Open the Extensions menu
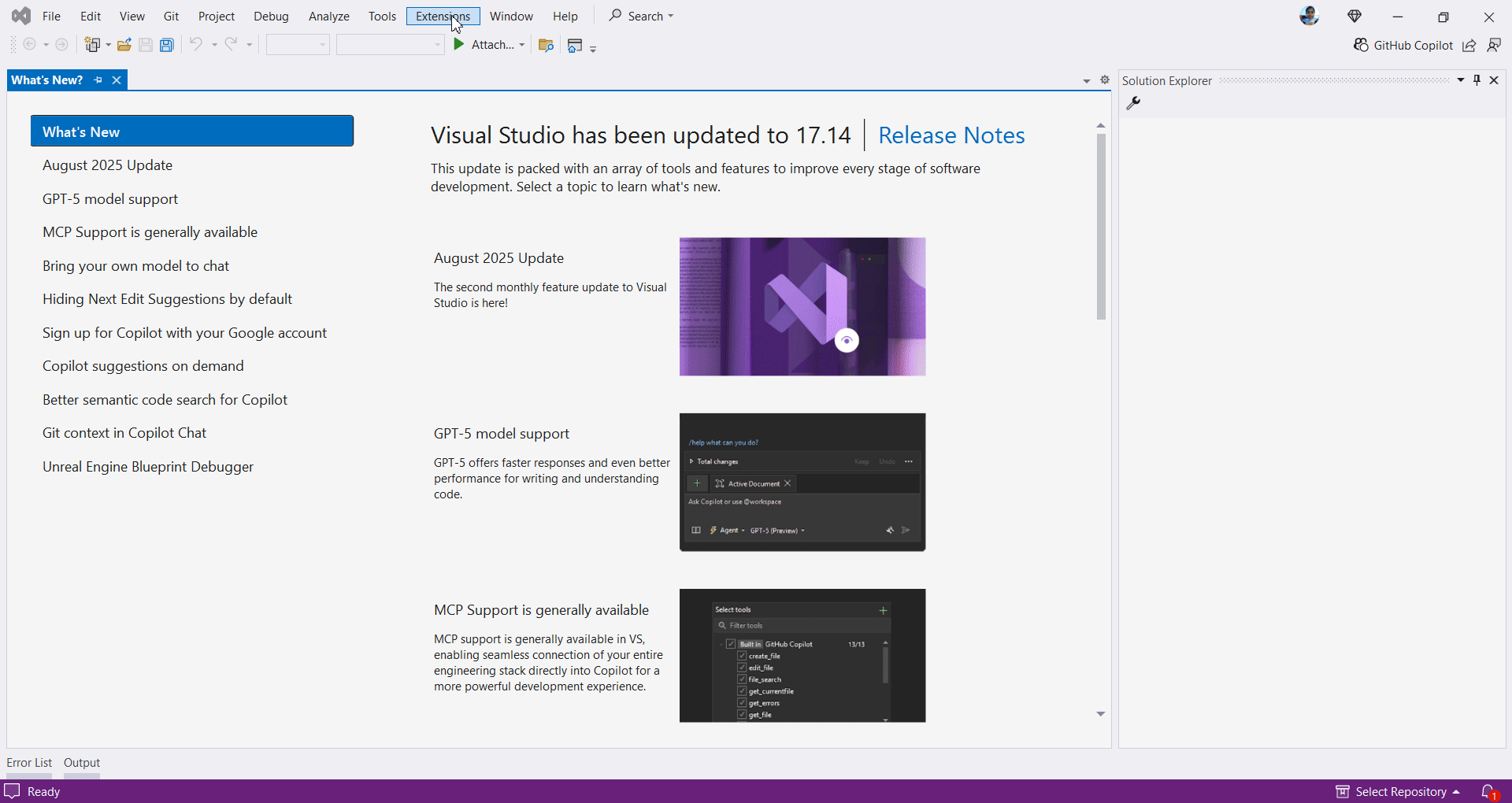 point(443,16)
